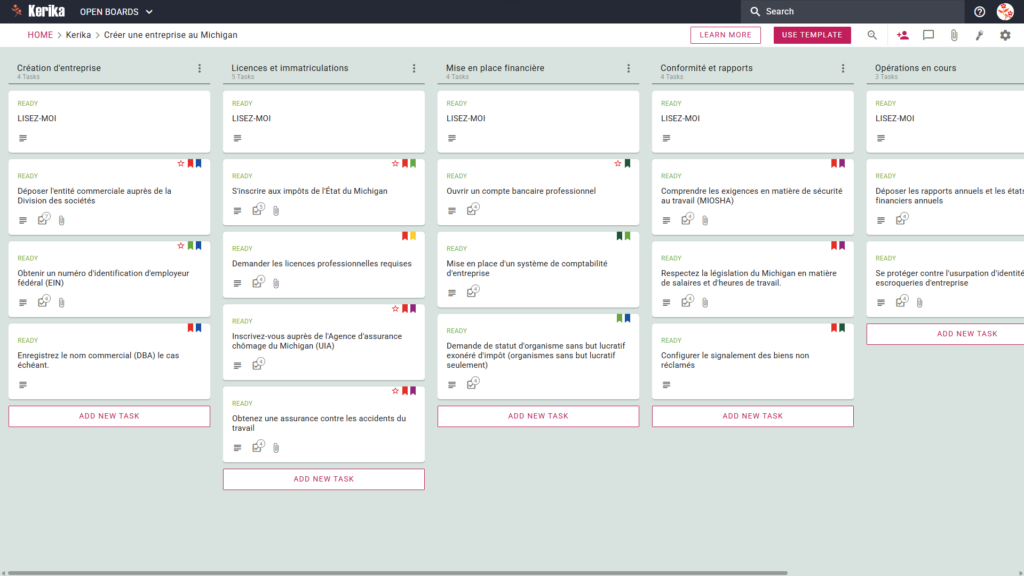Add new task in Mise en place financière column

point(538,416)
